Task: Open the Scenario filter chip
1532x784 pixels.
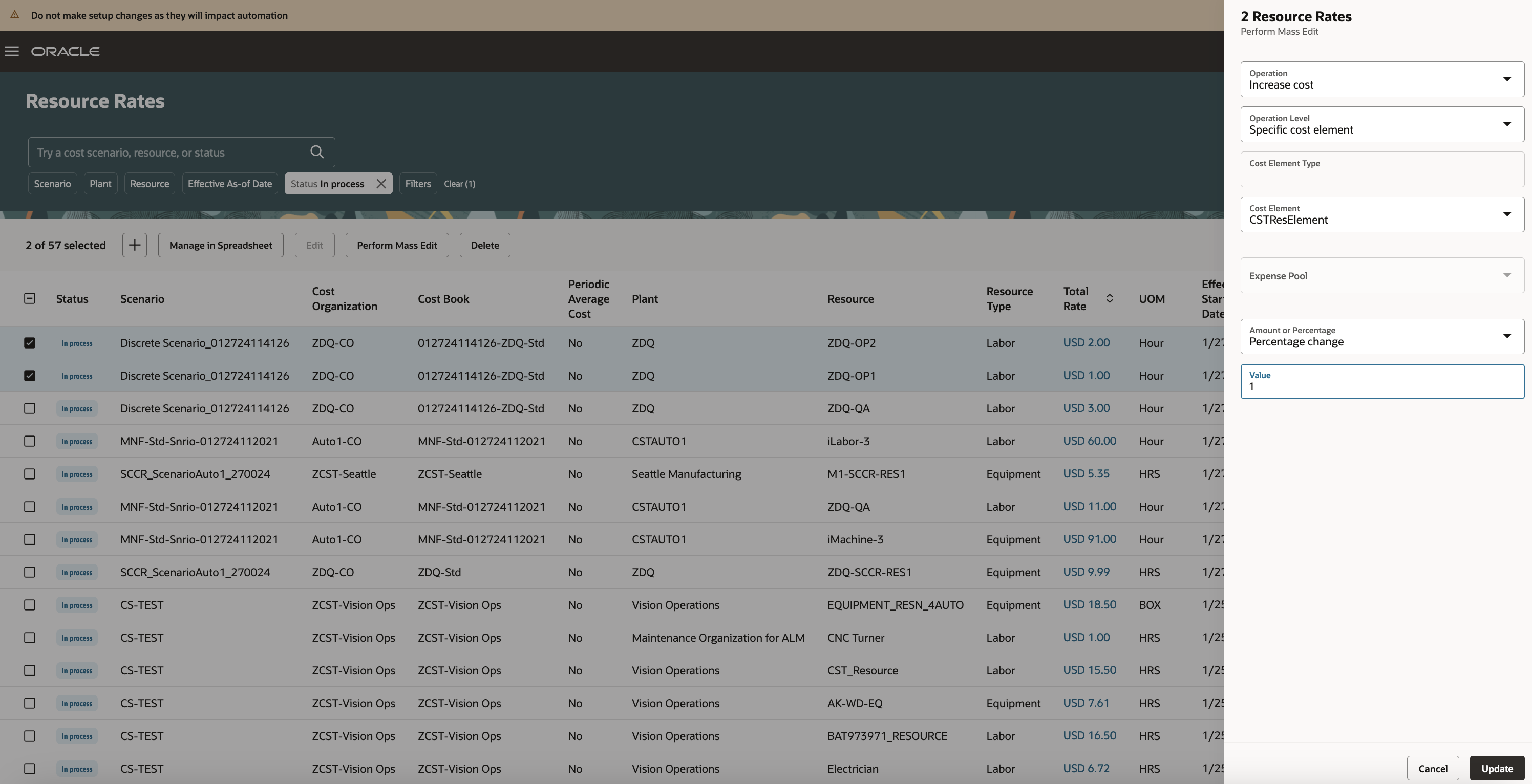Action: point(52,184)
